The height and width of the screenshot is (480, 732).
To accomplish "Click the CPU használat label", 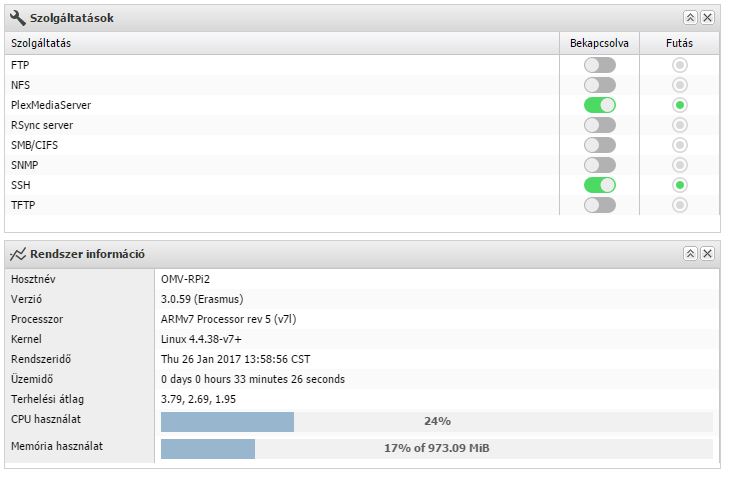I will pos(46,419).
